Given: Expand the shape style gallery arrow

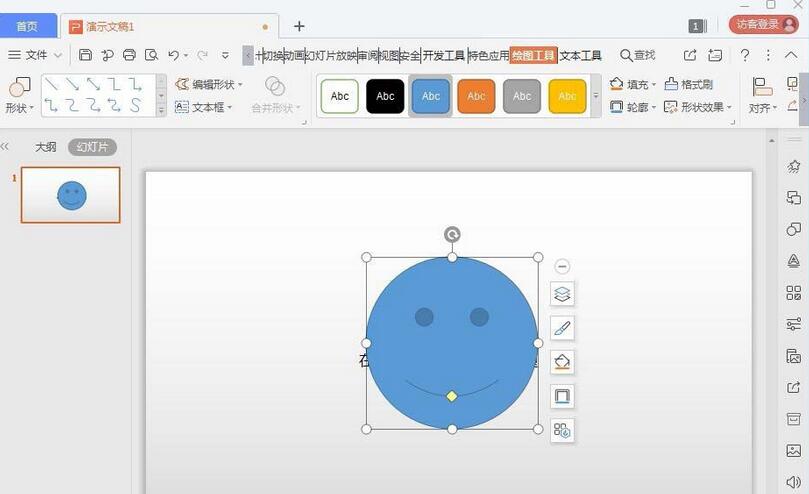Looking at the screenshot, I should (x=596, y=95).
